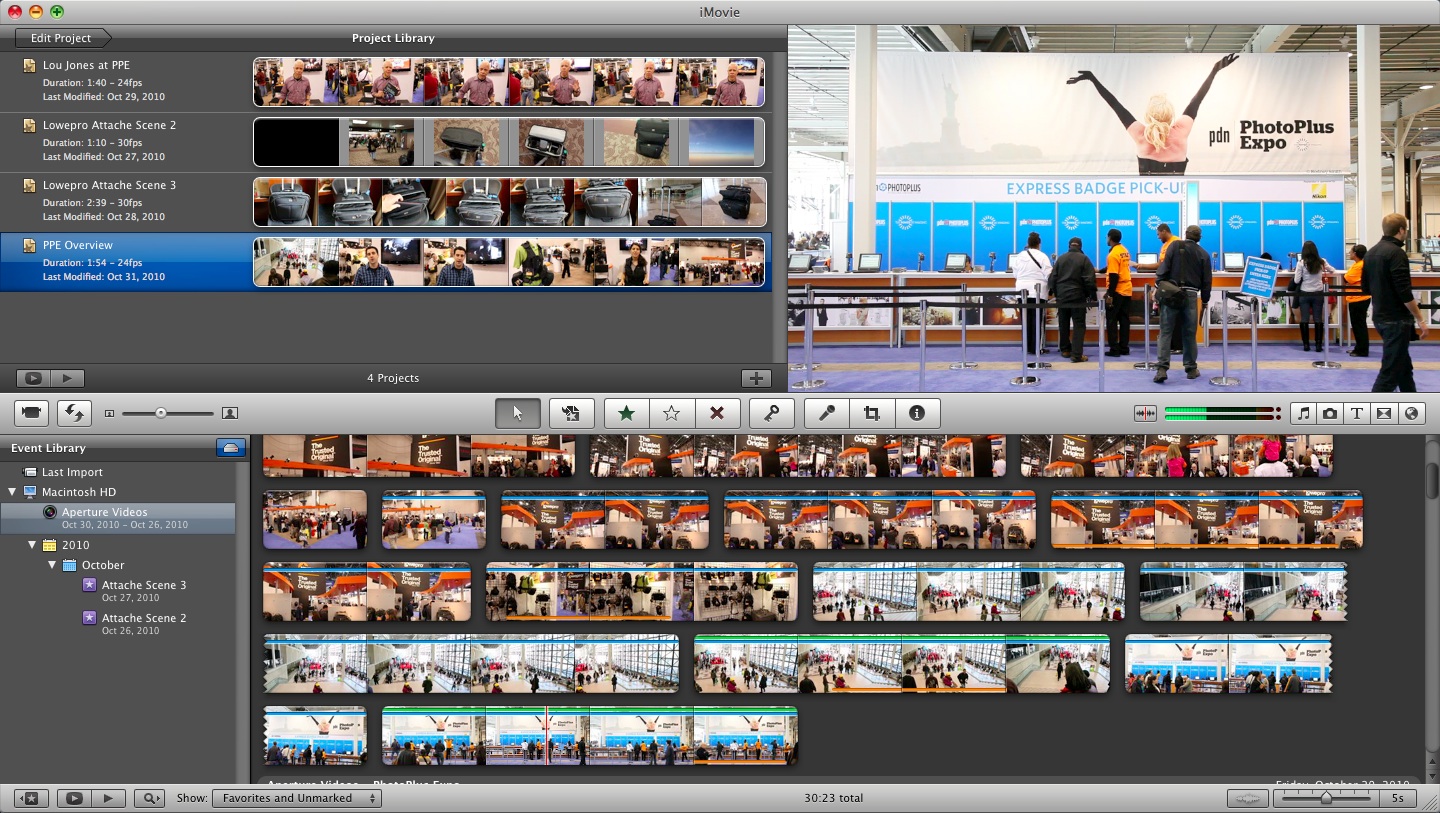Collapse the Macintosh HD tree item
Screen dimensions: 1440x813
[13, 492]
